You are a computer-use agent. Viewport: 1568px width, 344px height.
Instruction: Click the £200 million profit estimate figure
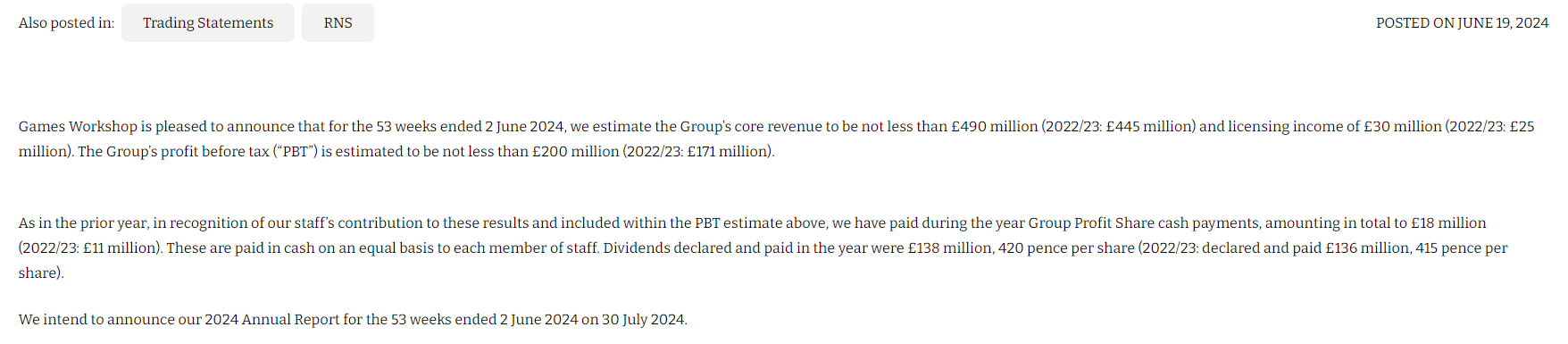coord(575,152)
